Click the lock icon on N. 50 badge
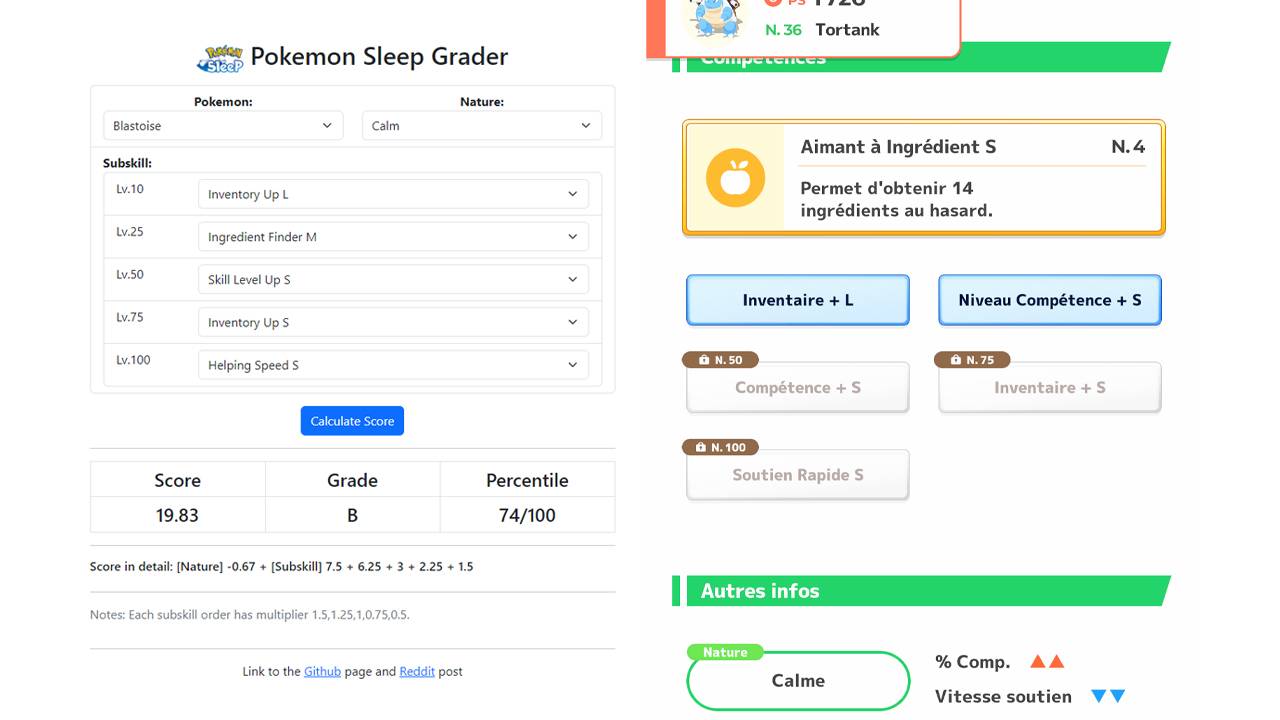Viewport: 1280px width, 720px height. (x=704, y=360)
